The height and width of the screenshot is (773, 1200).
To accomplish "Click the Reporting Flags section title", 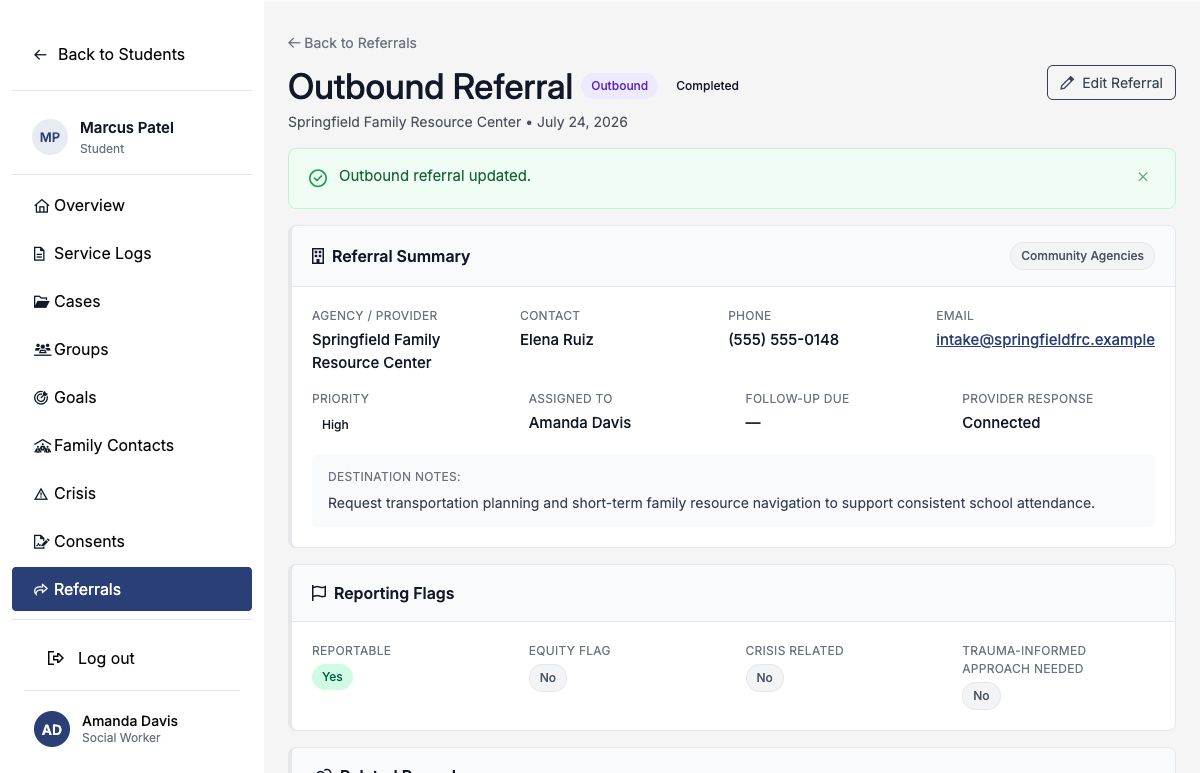I will tap(394, 594).
